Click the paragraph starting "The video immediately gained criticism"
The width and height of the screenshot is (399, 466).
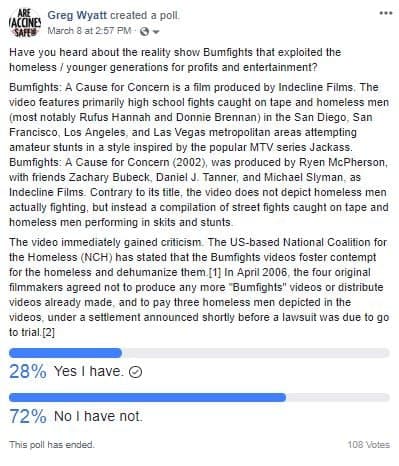coord(199,287)
